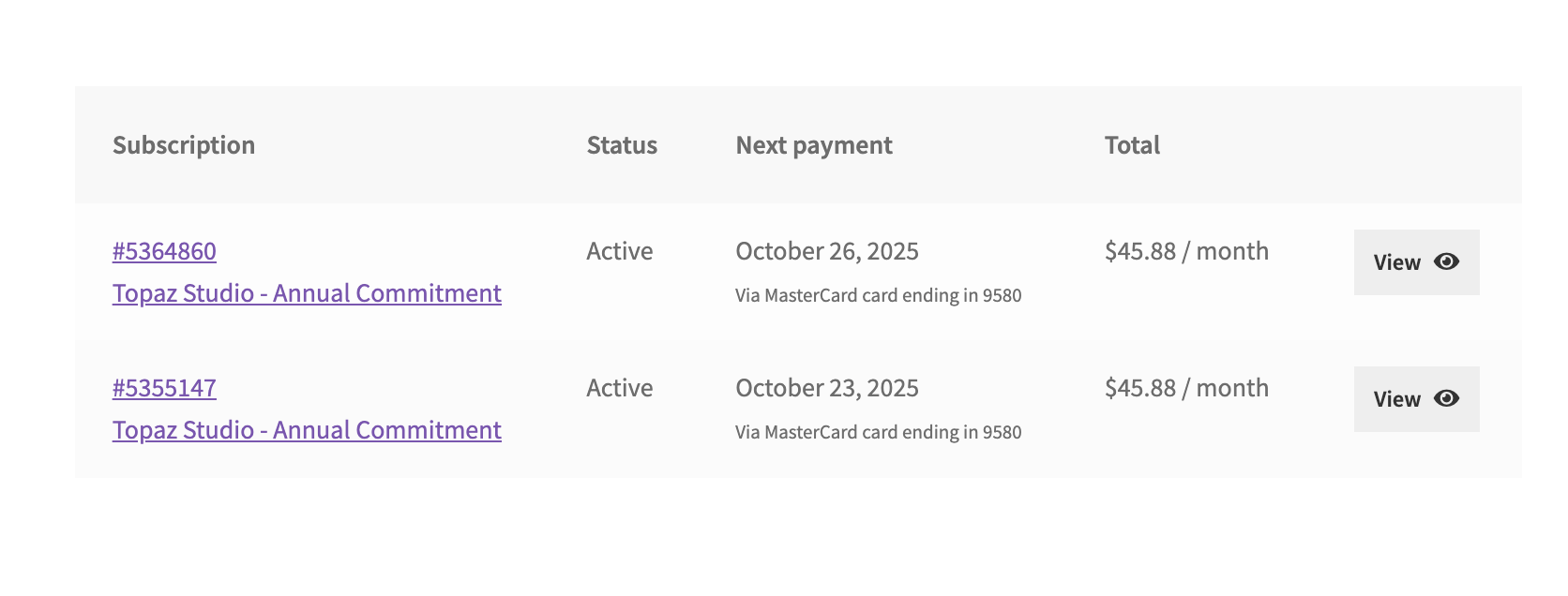Click eye icon in subscription #5364860 row

[1446, 261]
